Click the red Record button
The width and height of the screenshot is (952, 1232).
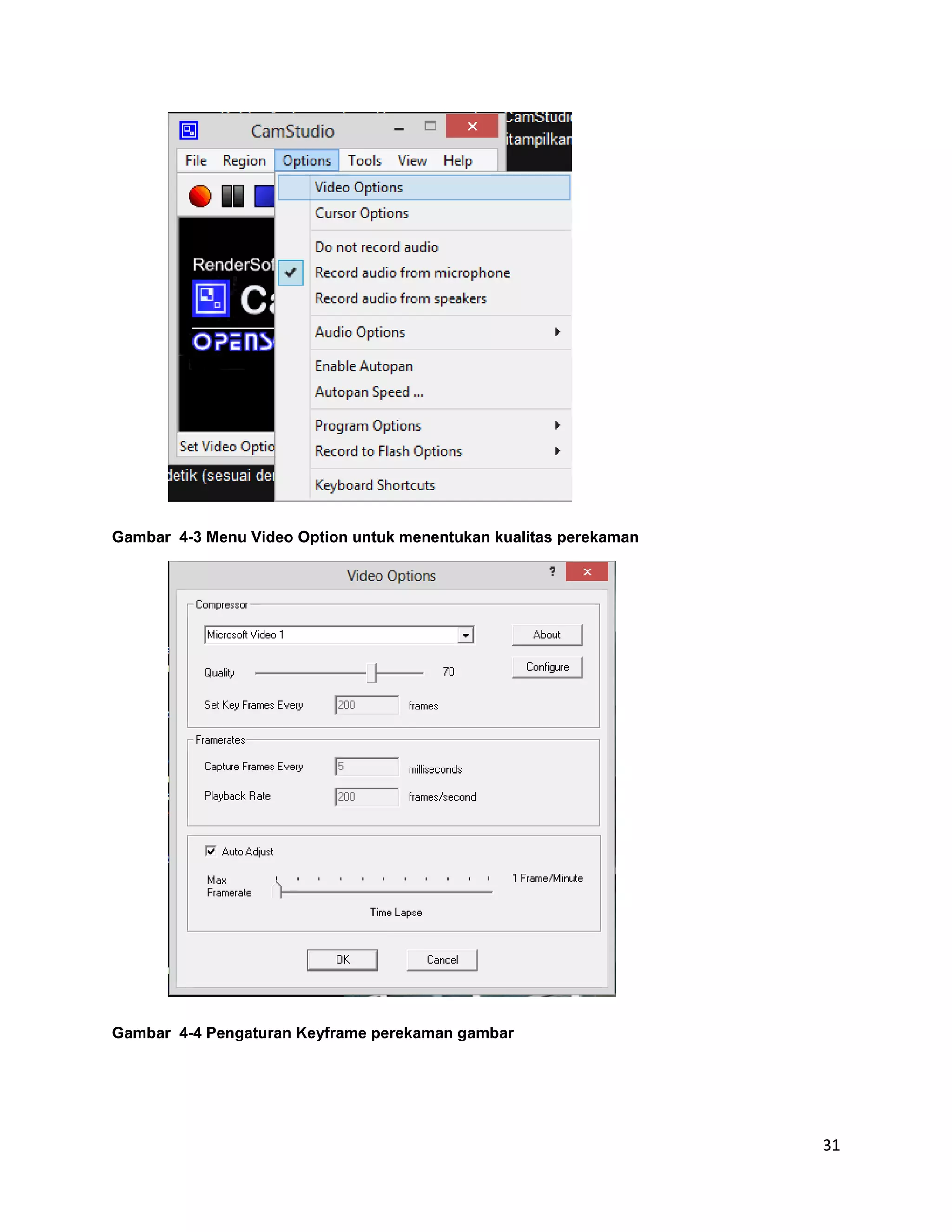click(199, 196)
